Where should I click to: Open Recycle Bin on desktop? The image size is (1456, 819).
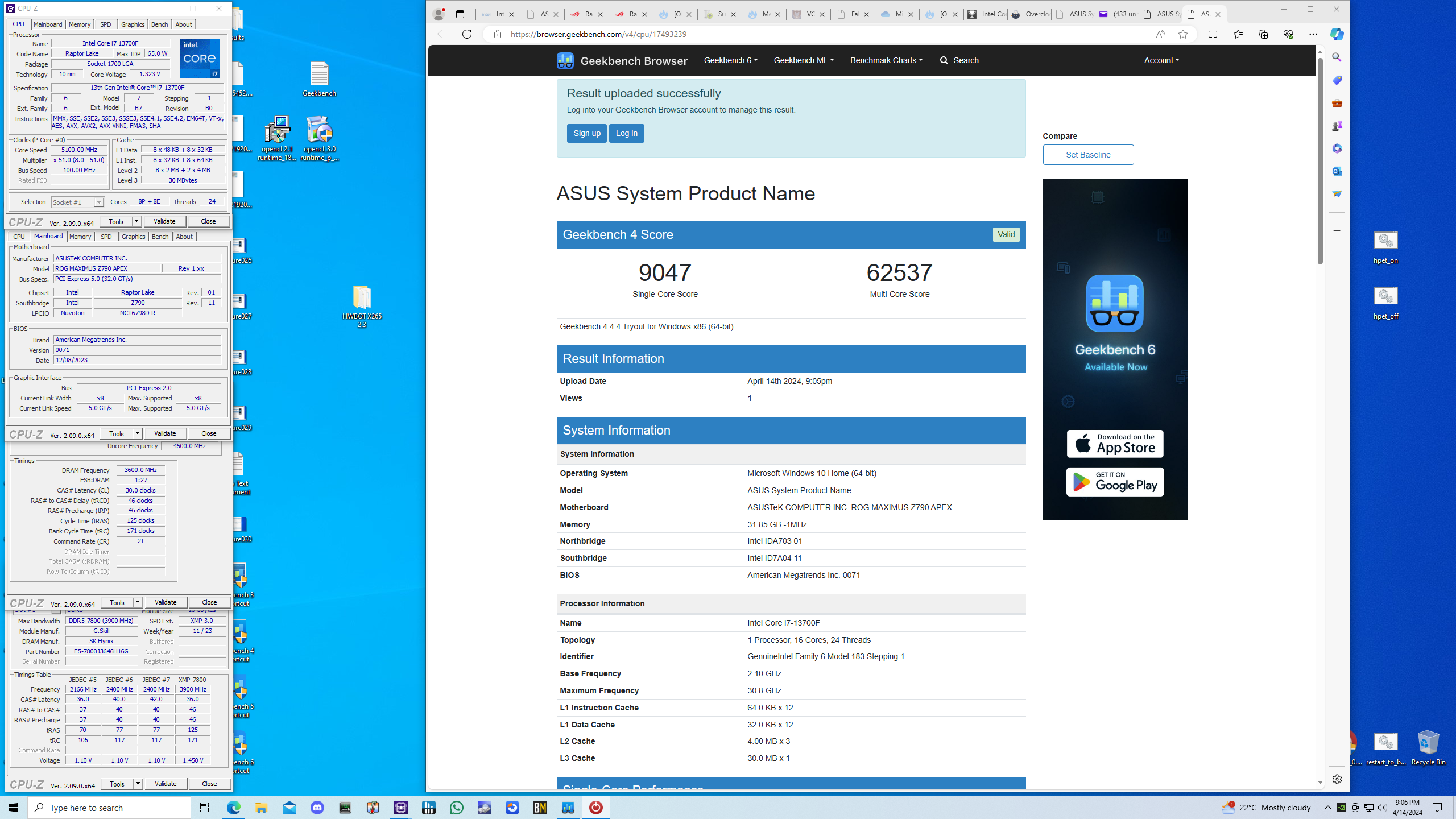pos(1428,747)
